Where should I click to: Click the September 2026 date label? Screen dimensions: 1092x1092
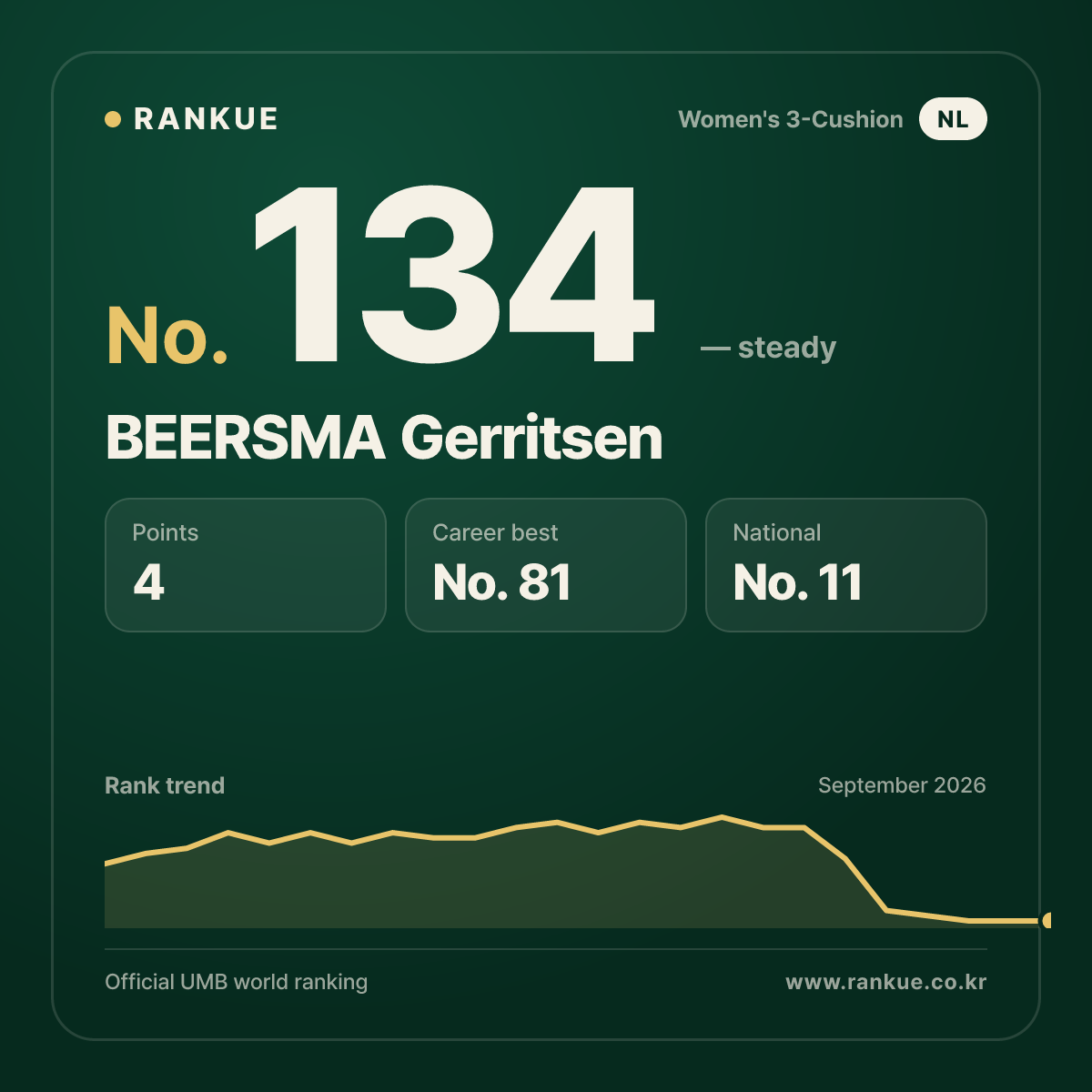point(902,785)
